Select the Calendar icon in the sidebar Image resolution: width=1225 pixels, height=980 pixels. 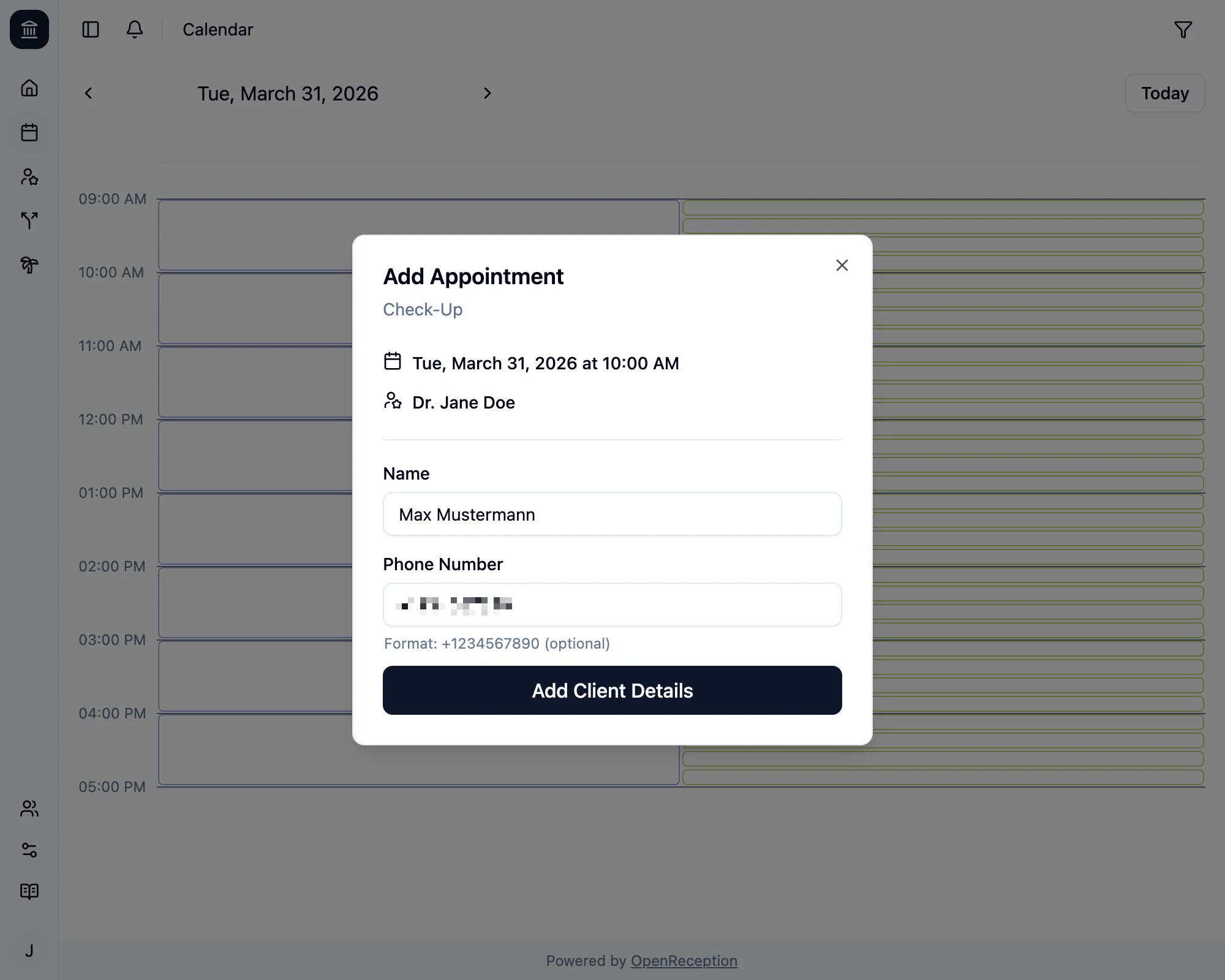[29, 132]
